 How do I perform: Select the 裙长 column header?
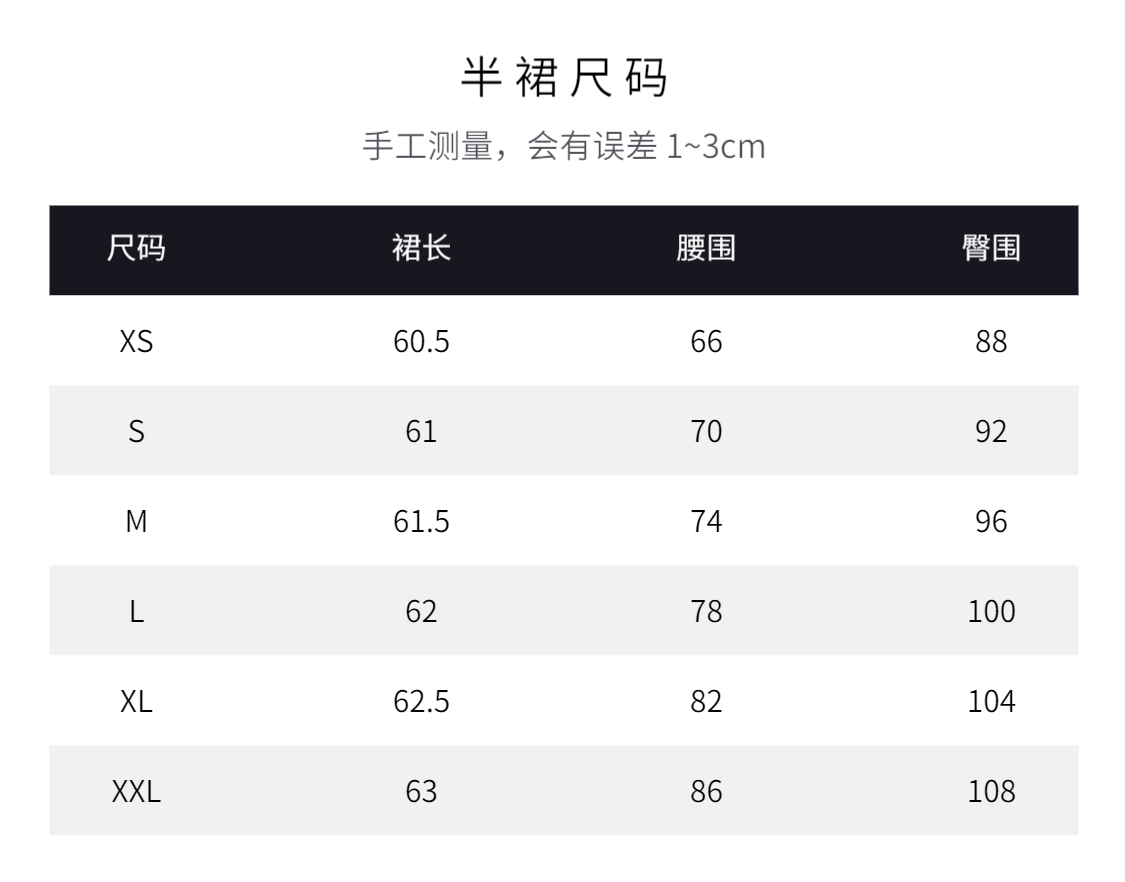tap(421, 250)
